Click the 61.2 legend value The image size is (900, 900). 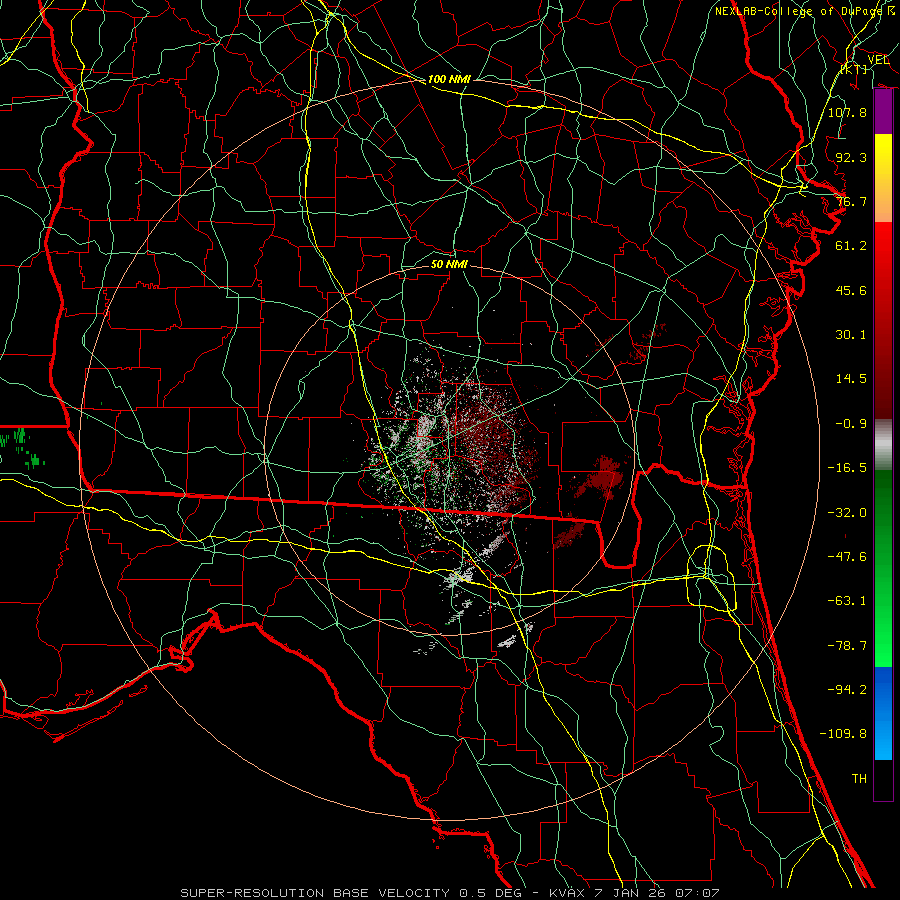[851, 246]
